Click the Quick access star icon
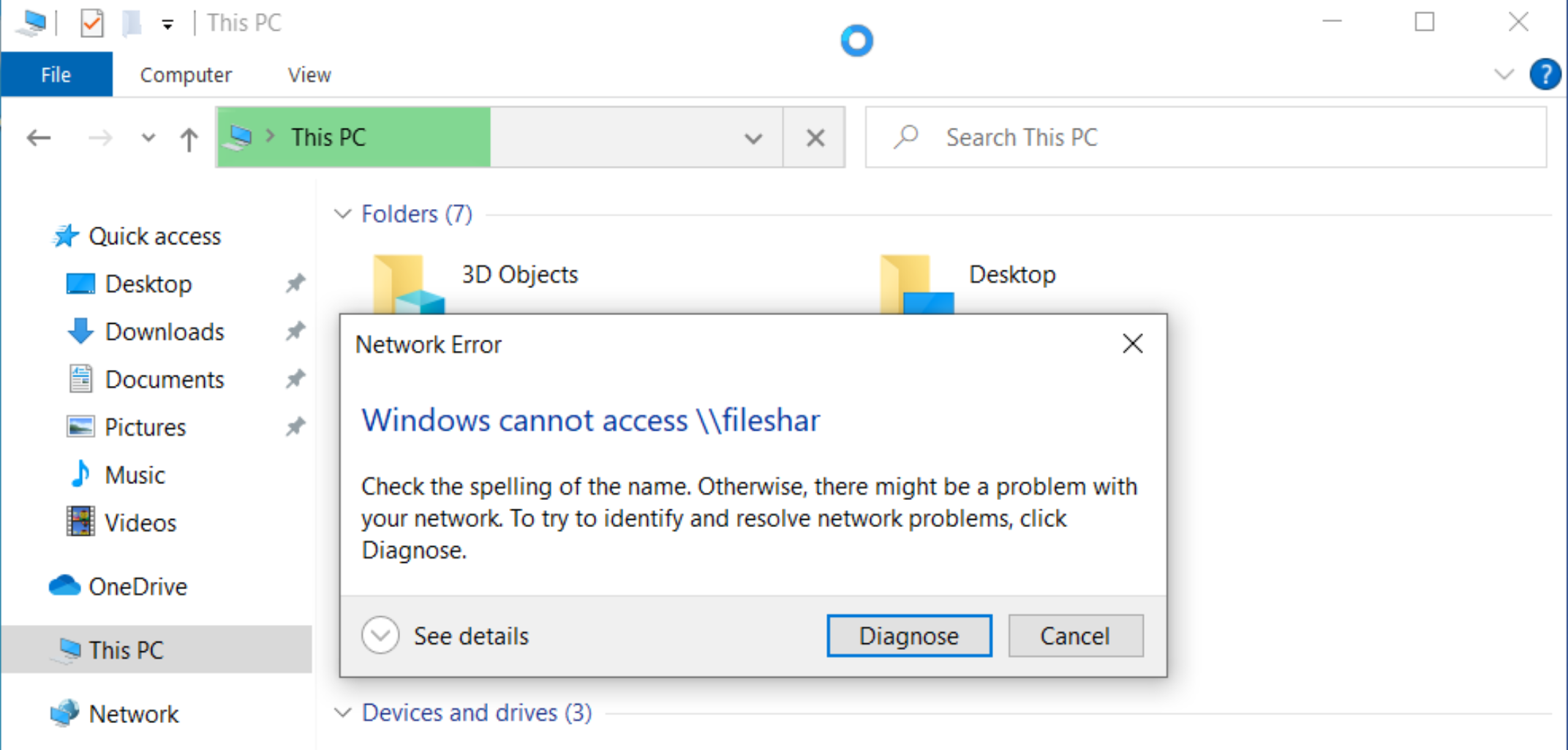1568x750 pixels. [x=65, y=236]
